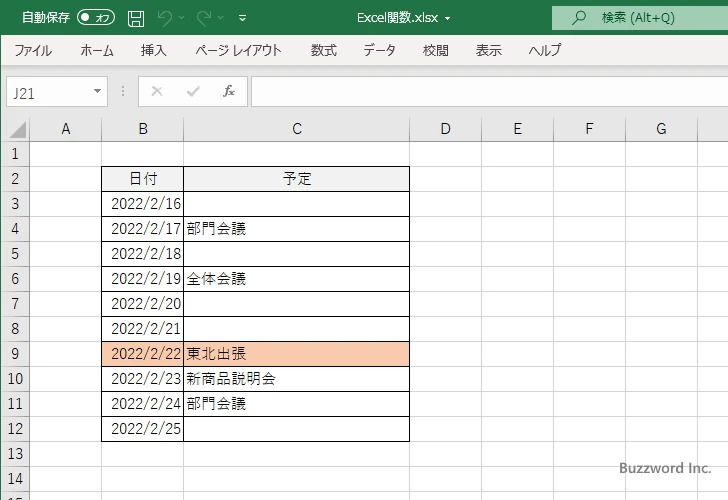Select the highlighted cell 東北出張
The width and height of the screenshot is (728, 500).
click(x=297, y=354)
